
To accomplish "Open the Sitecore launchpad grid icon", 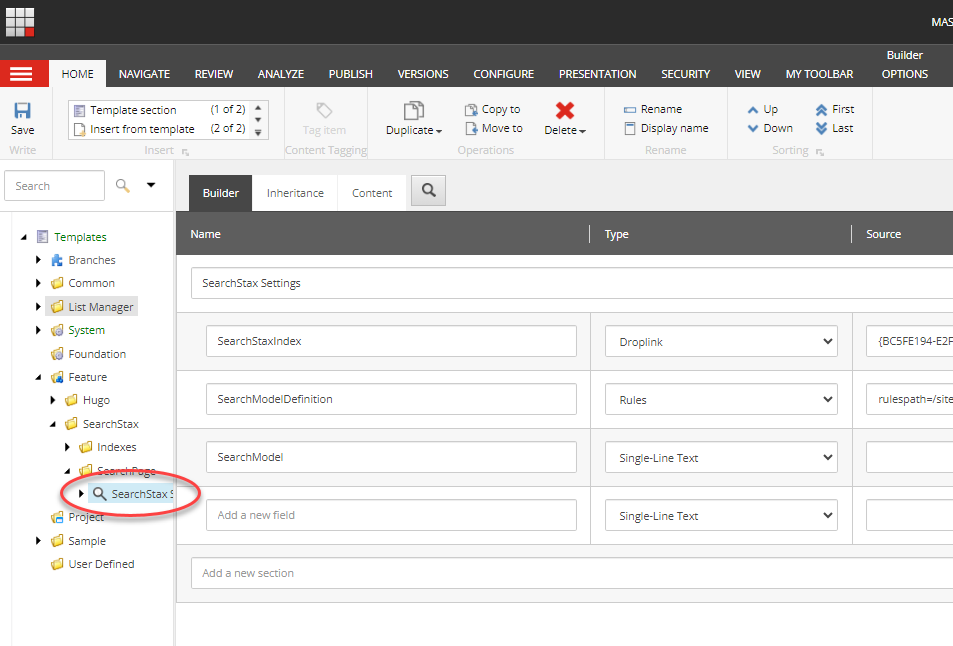I will point(20,22).
